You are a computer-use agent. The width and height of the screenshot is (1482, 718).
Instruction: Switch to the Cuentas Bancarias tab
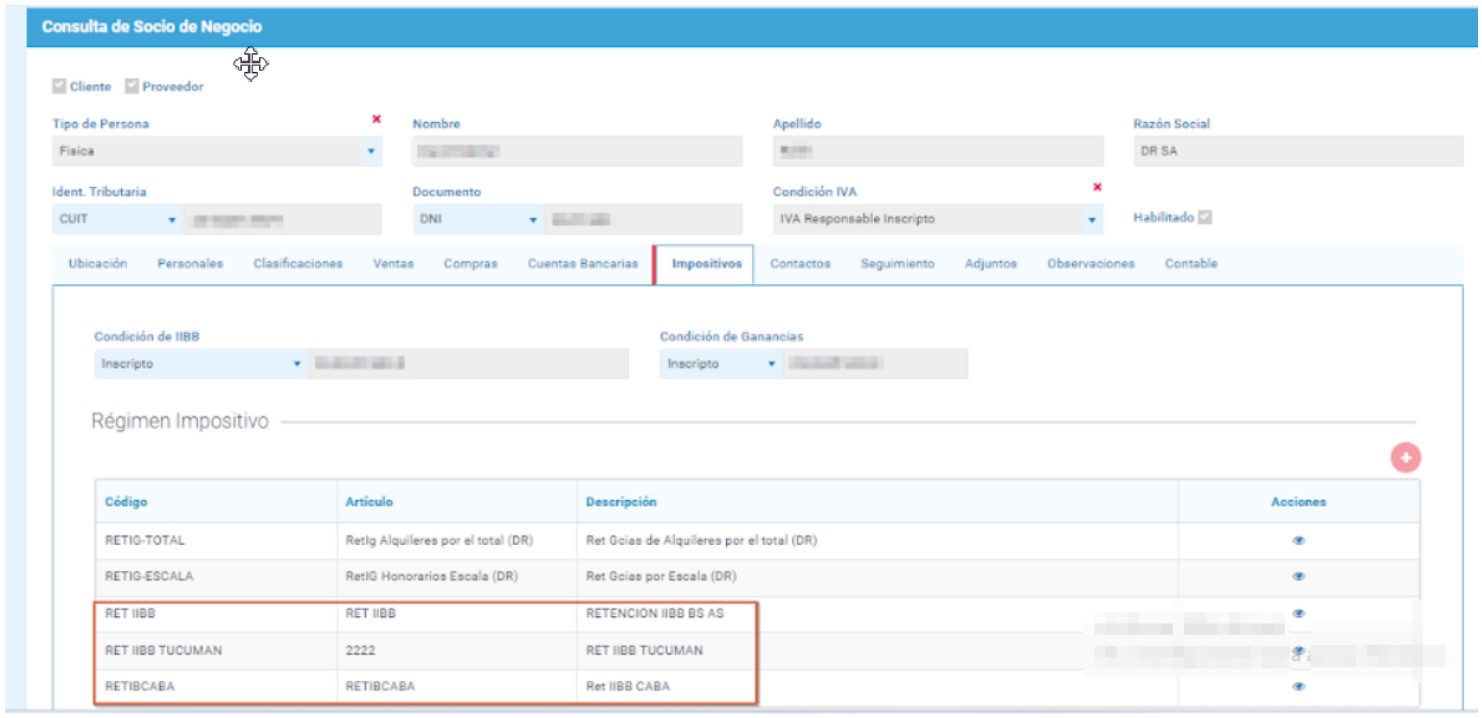[x=583, y=264]
